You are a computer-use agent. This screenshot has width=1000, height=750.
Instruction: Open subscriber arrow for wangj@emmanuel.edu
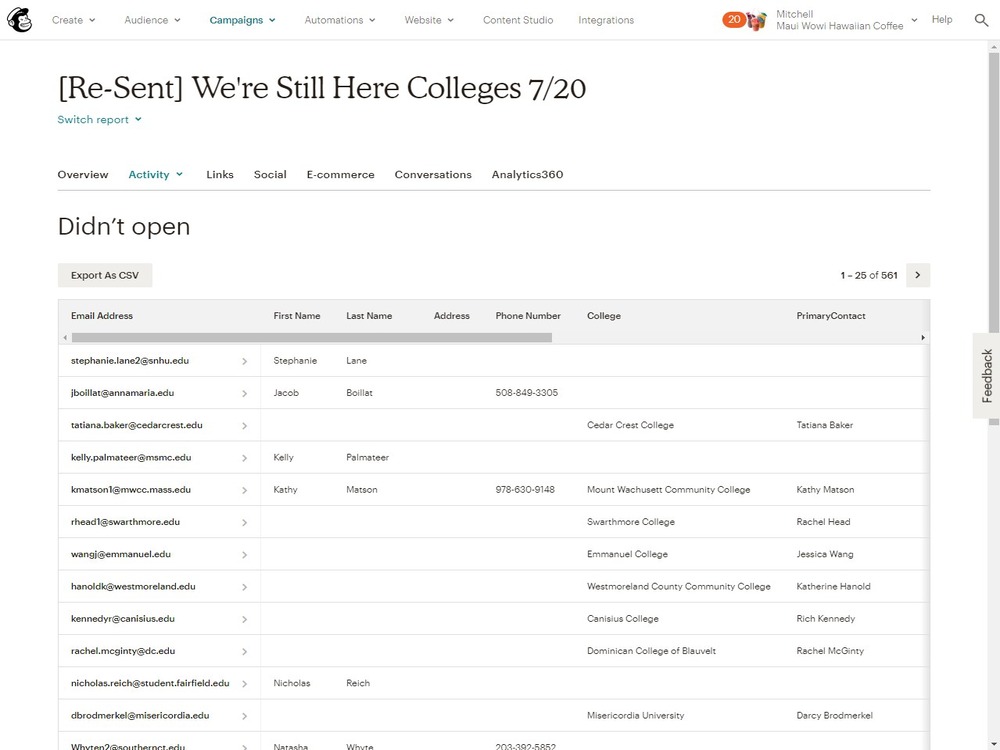tap(244, 555)
